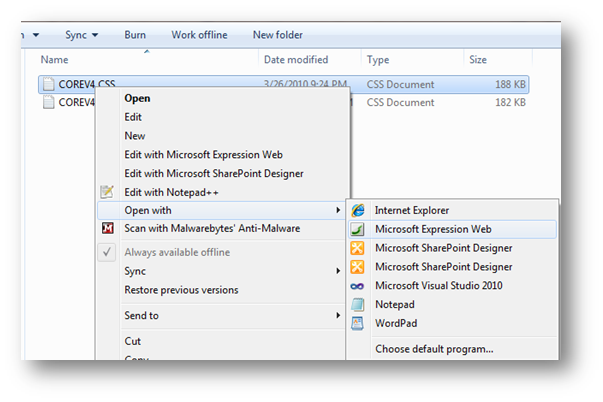Select Edit with Microsoft Expression Web

coord(203,155)
